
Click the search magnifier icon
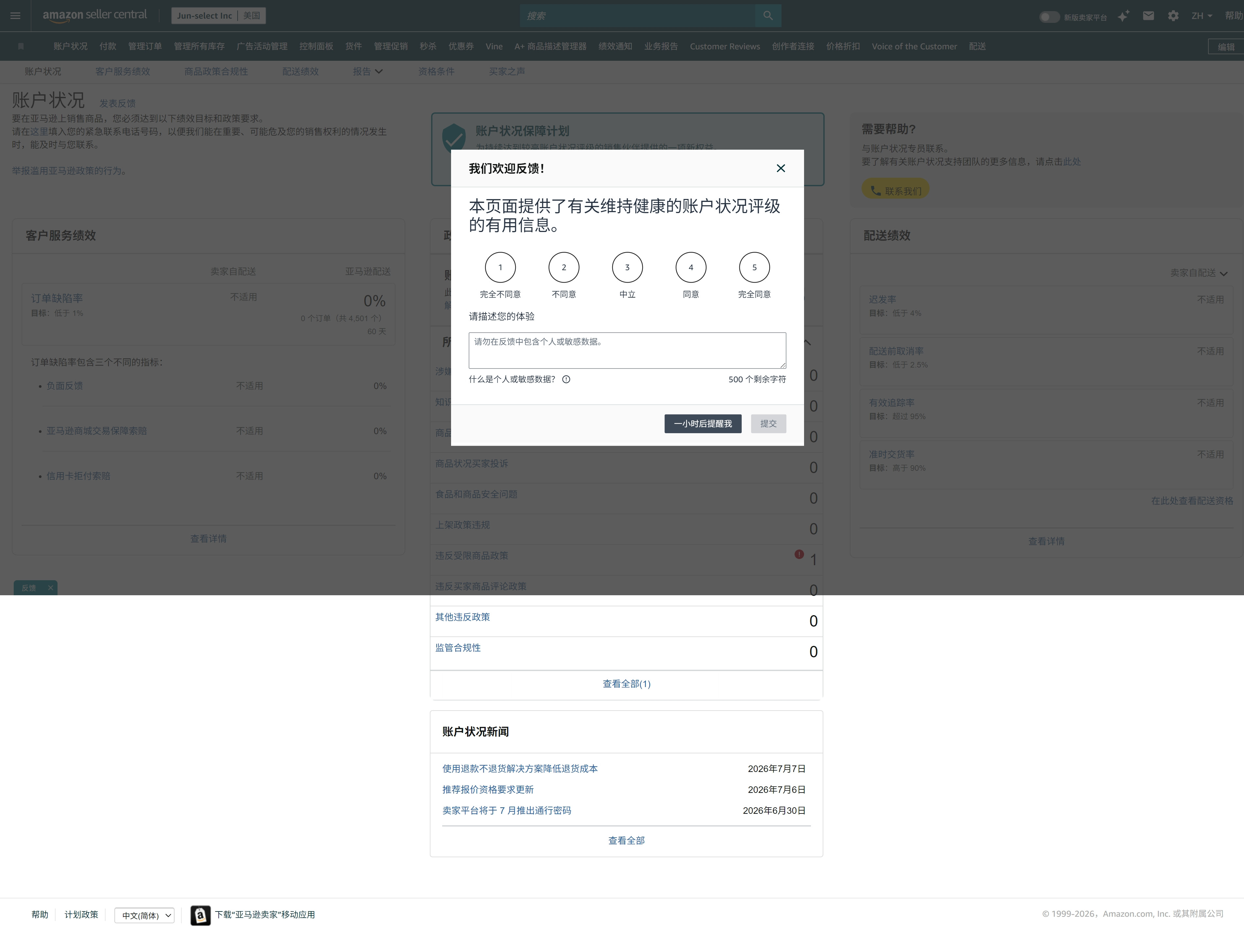tap(768, 16)
